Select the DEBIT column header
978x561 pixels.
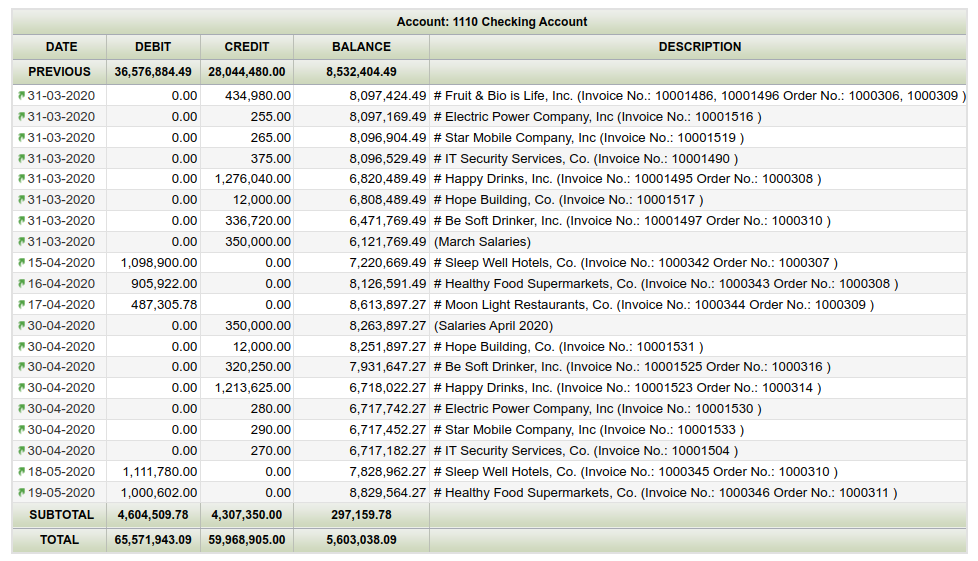[153, 47]
